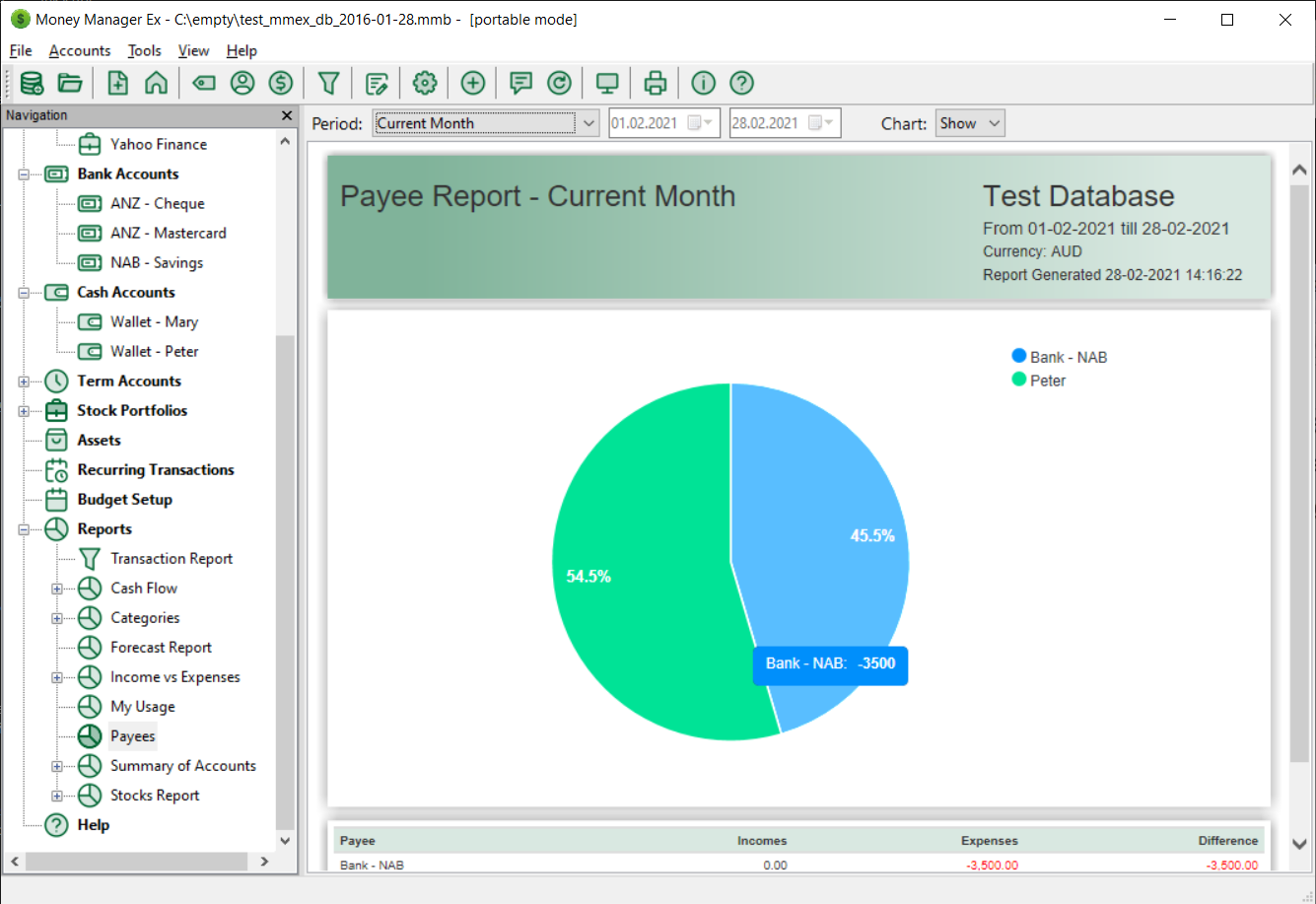This screenshot has height=904, width=1316.
Task: Show or hide the chart via Chart selector
Action: click(x=969, y=122)
